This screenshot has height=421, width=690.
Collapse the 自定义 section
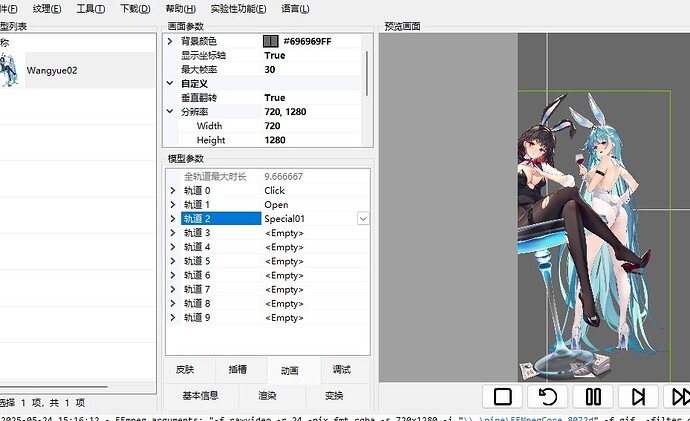click(x=170, y=83)
